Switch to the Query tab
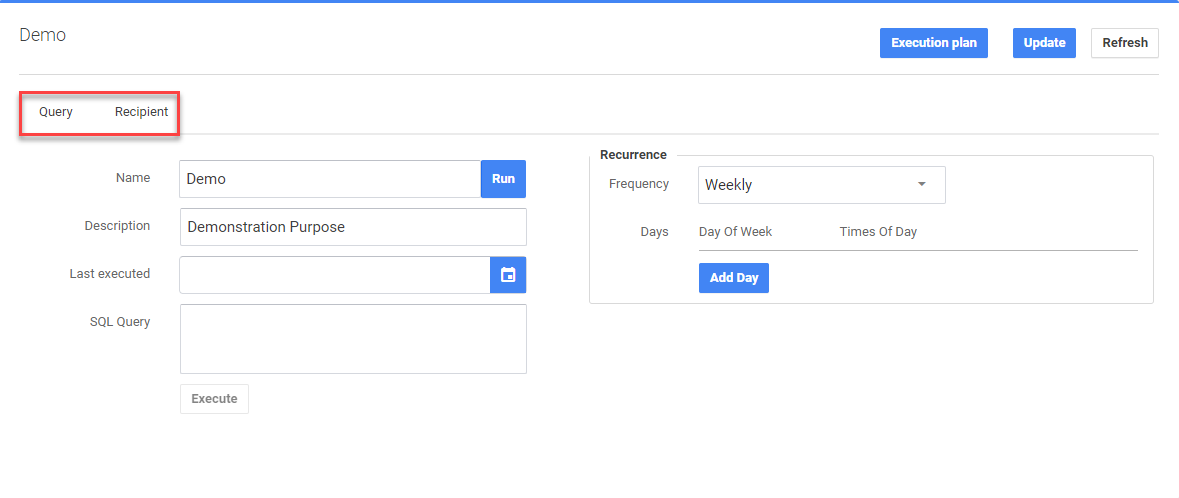 coord(56,112)
